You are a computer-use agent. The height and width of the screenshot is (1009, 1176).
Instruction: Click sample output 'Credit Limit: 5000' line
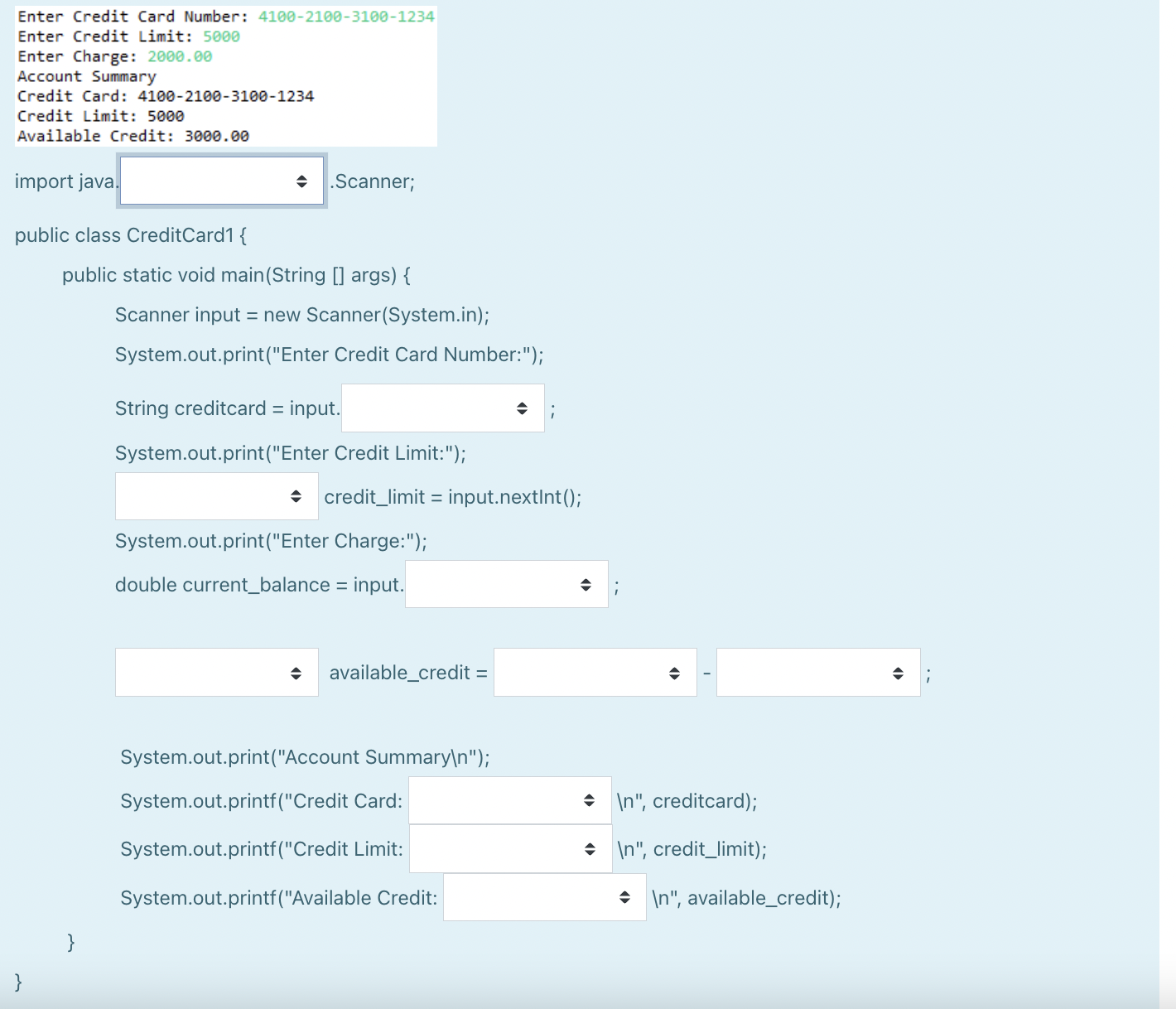[101, 116]
